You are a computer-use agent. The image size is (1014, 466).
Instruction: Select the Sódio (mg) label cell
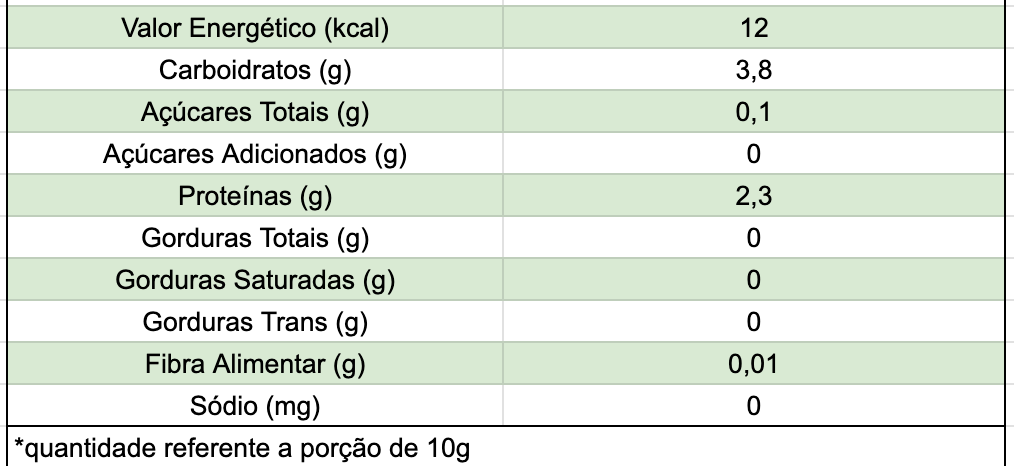[x=254, y=407]
